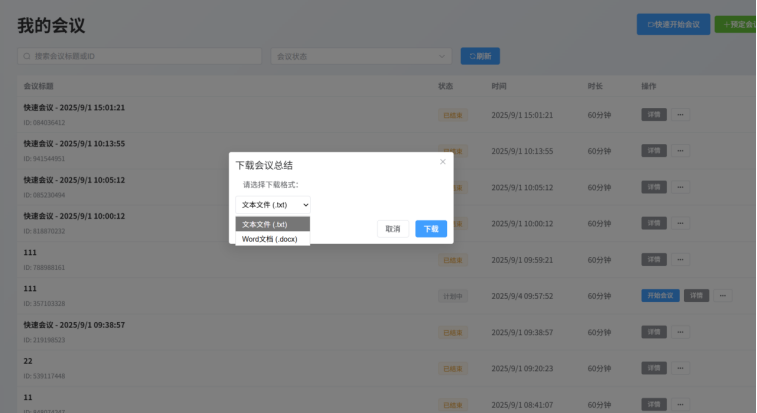Open more options for meeting 15:01:21

pos(680,115)
